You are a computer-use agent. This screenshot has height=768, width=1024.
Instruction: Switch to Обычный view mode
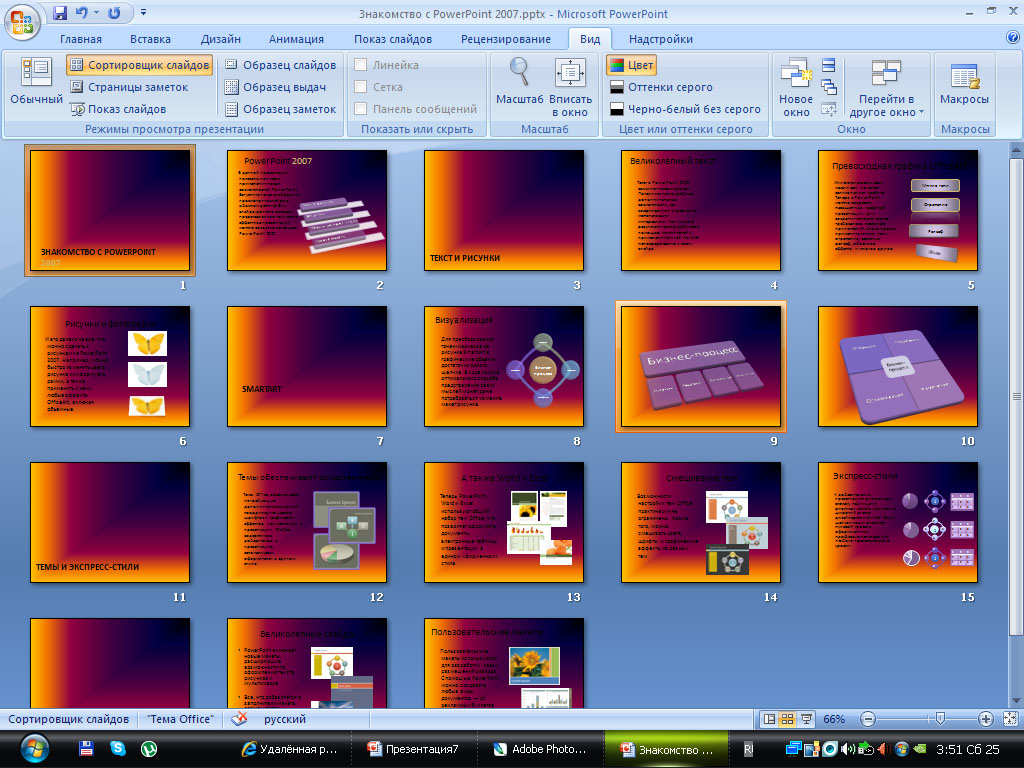[x=37, y=85]
